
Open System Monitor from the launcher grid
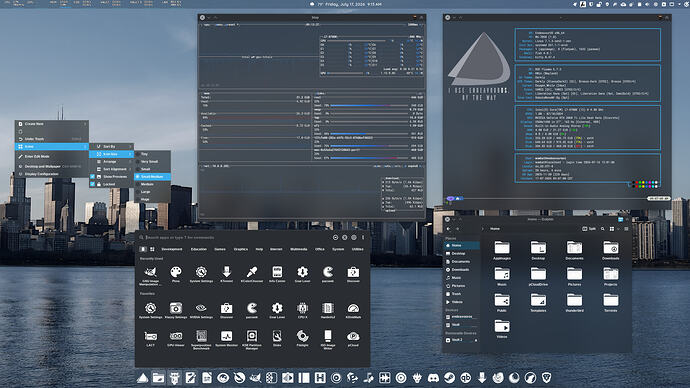(x=226, y=339)
